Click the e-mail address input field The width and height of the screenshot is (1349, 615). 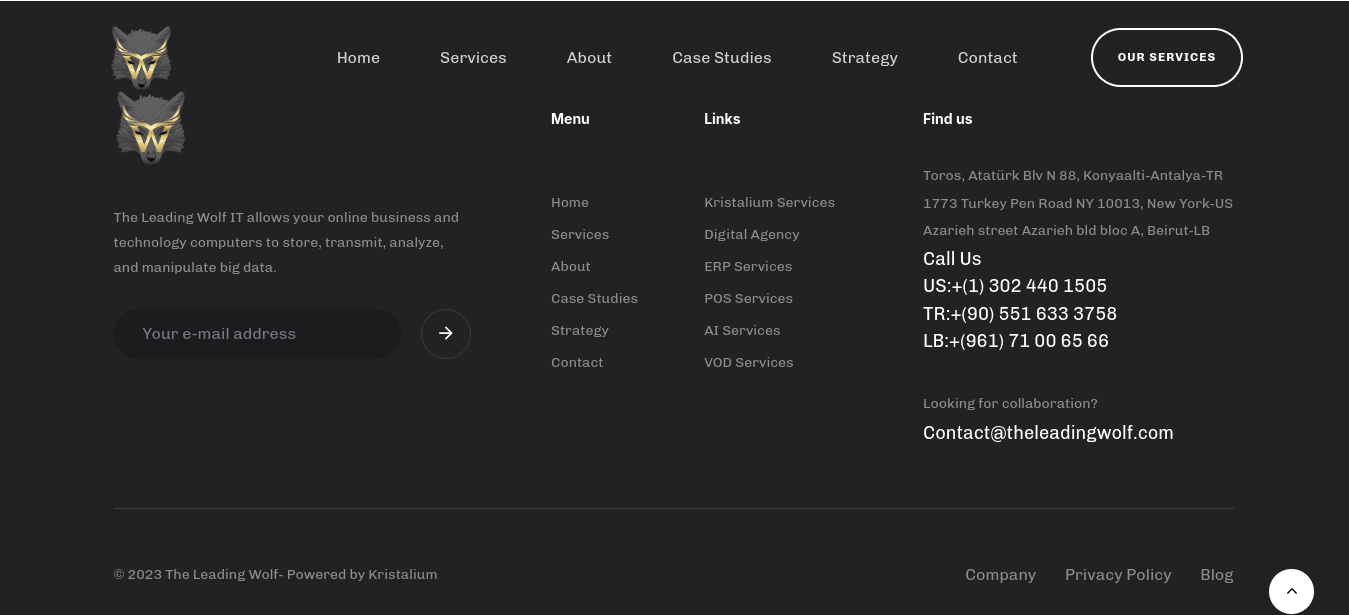tap(257, 333)
